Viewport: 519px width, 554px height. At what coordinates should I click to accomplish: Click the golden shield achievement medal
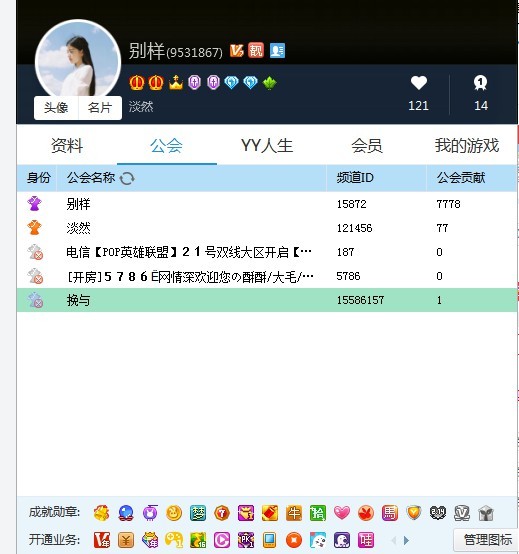click(x=414, y=513)
